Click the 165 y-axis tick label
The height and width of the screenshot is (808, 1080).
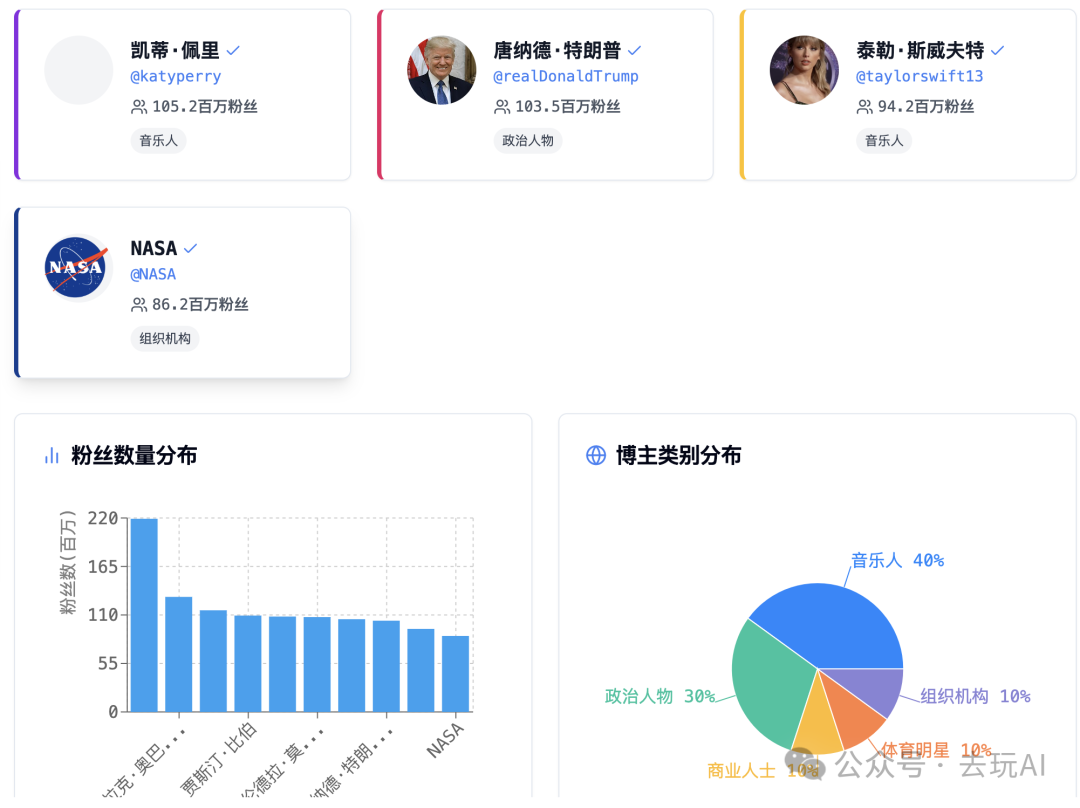pyautogui.click(x=103, y=566)
